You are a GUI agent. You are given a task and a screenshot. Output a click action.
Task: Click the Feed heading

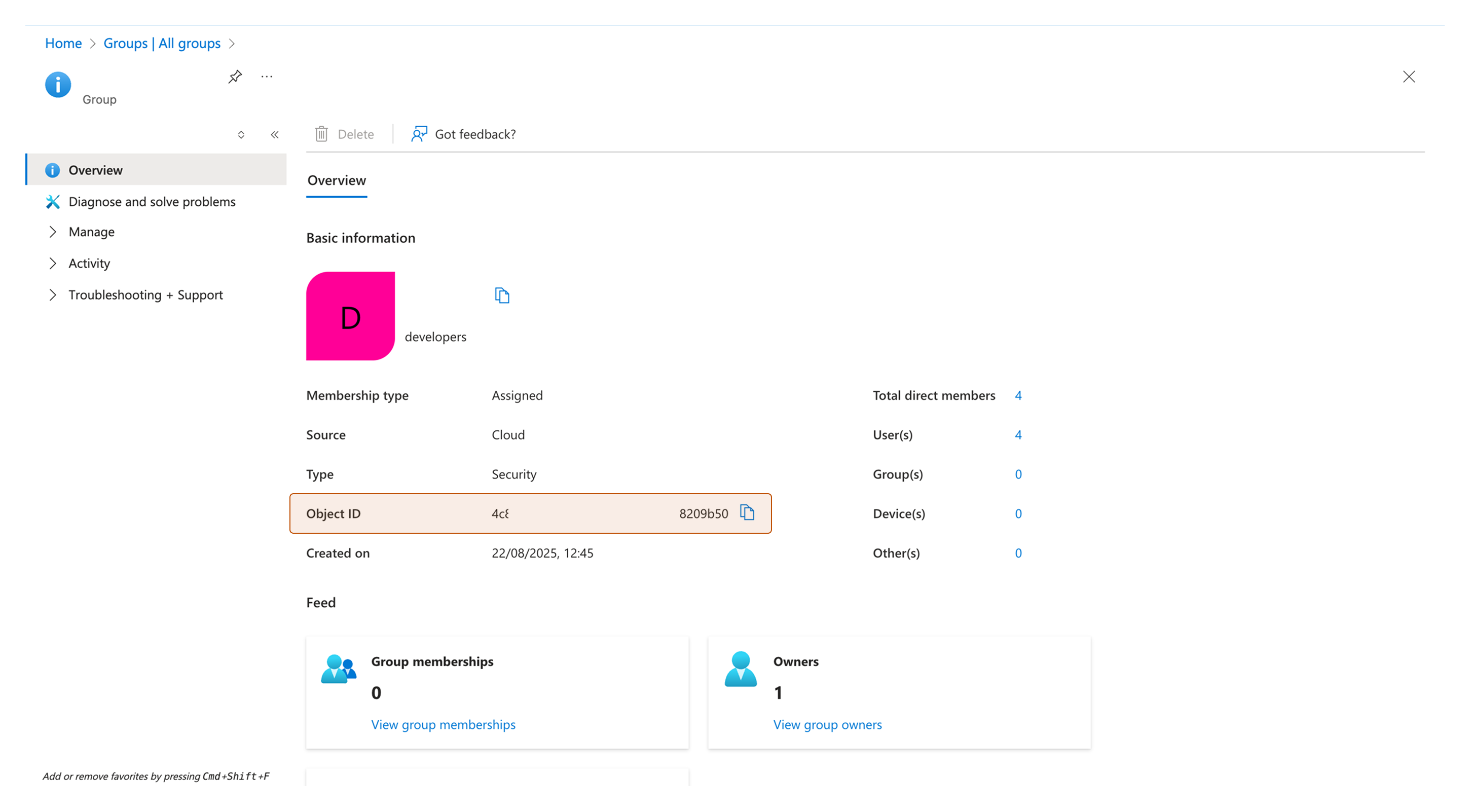pos(321,602)
